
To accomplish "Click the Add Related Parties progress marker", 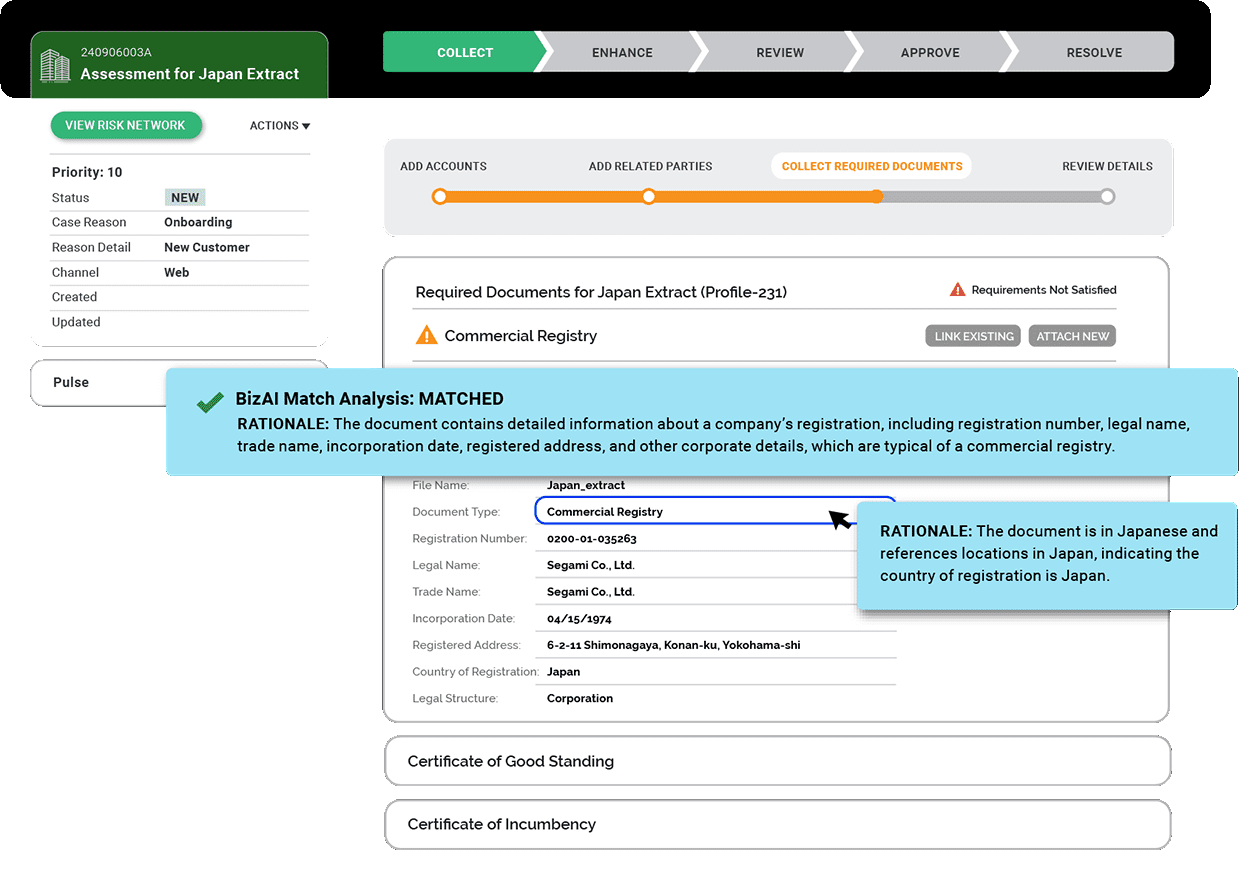I will pos(649,197).
